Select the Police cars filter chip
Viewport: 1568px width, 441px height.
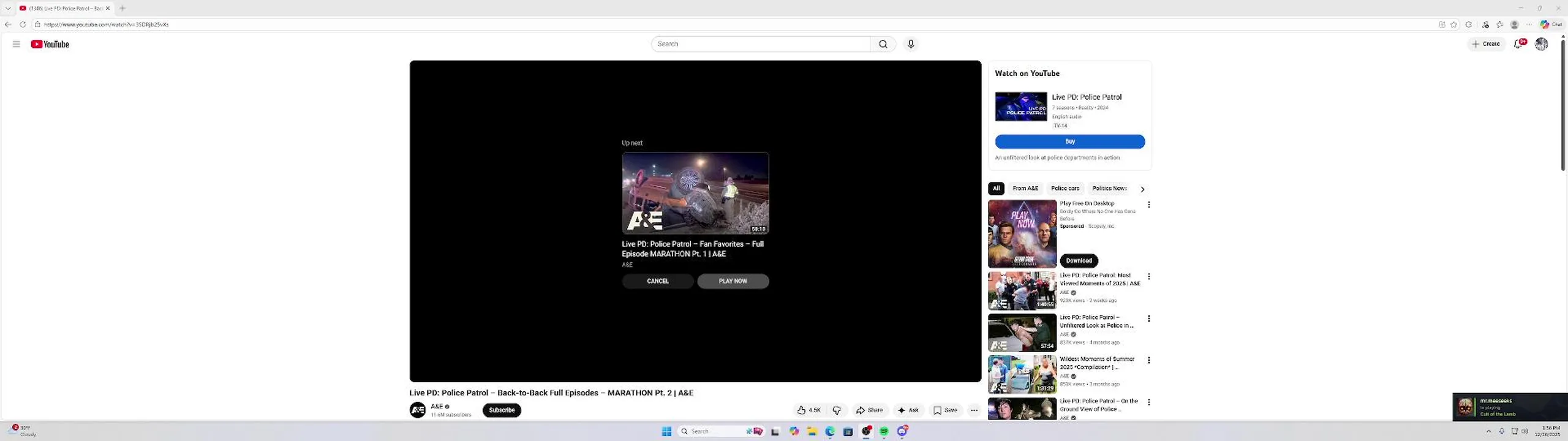pyautogui.click(x=1065, y=189)
